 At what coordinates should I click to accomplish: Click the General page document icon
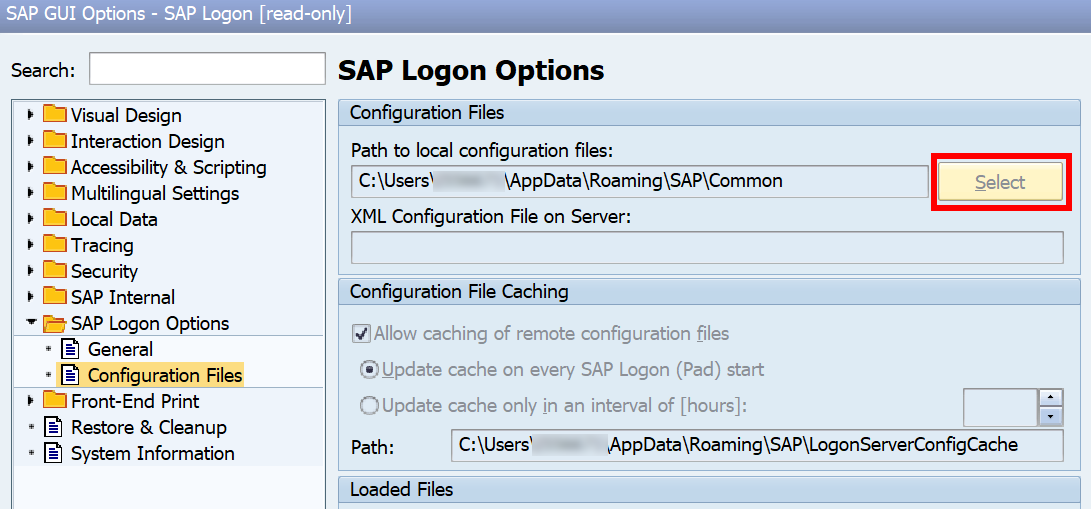pos(71,349)
